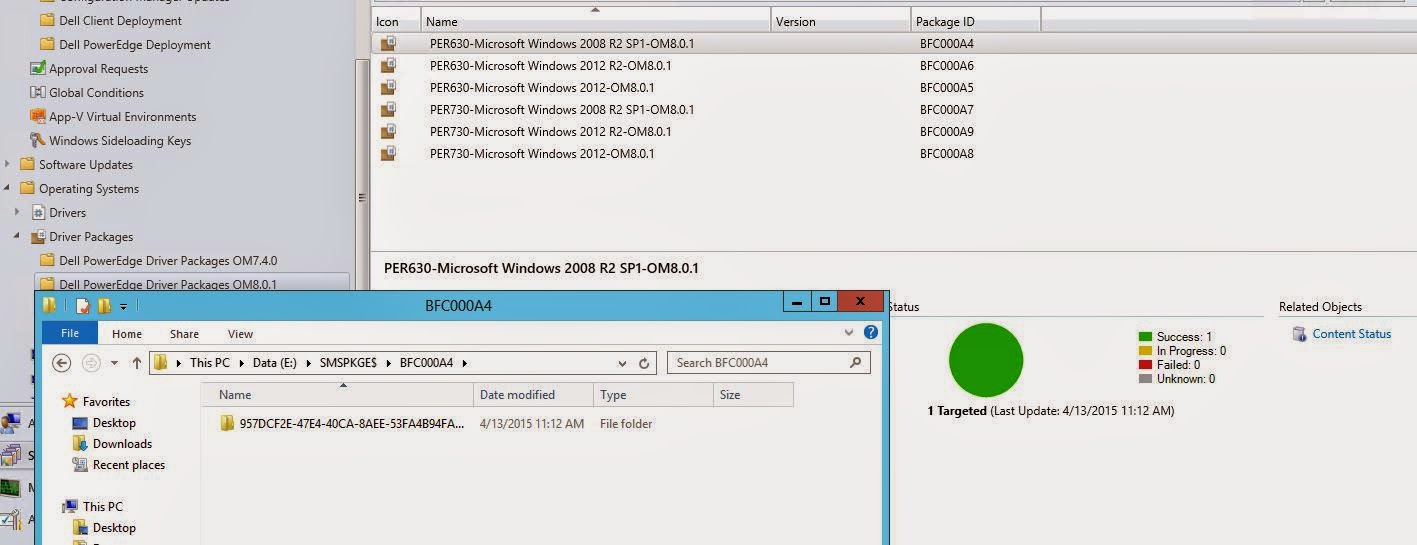Click the Windows Sideloading Keys icon
The height and width of the screenshot is (545, 1417).
pos(38,141)
